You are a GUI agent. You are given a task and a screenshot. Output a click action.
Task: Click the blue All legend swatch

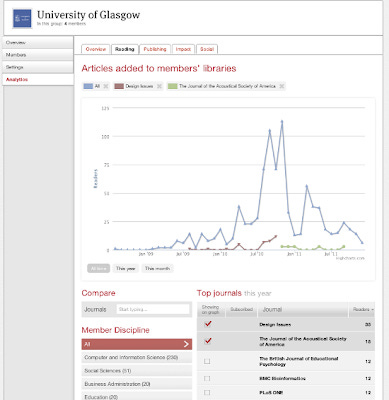tap(88, 86)
